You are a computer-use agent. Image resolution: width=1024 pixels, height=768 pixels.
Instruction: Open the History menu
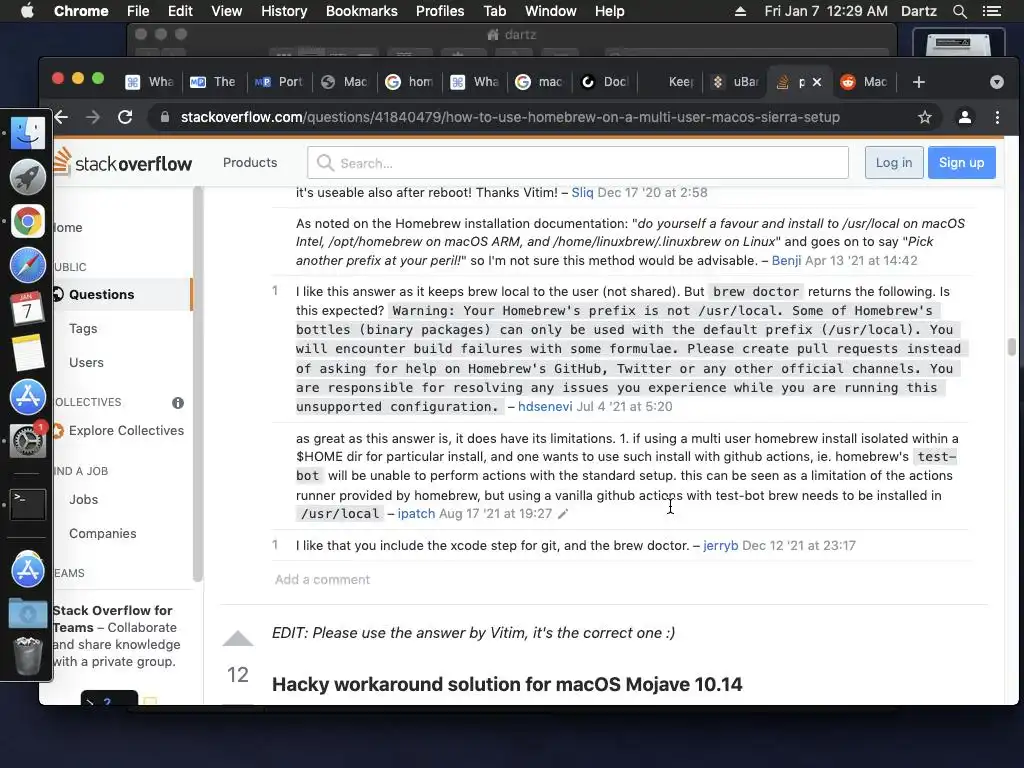[284, 11]
